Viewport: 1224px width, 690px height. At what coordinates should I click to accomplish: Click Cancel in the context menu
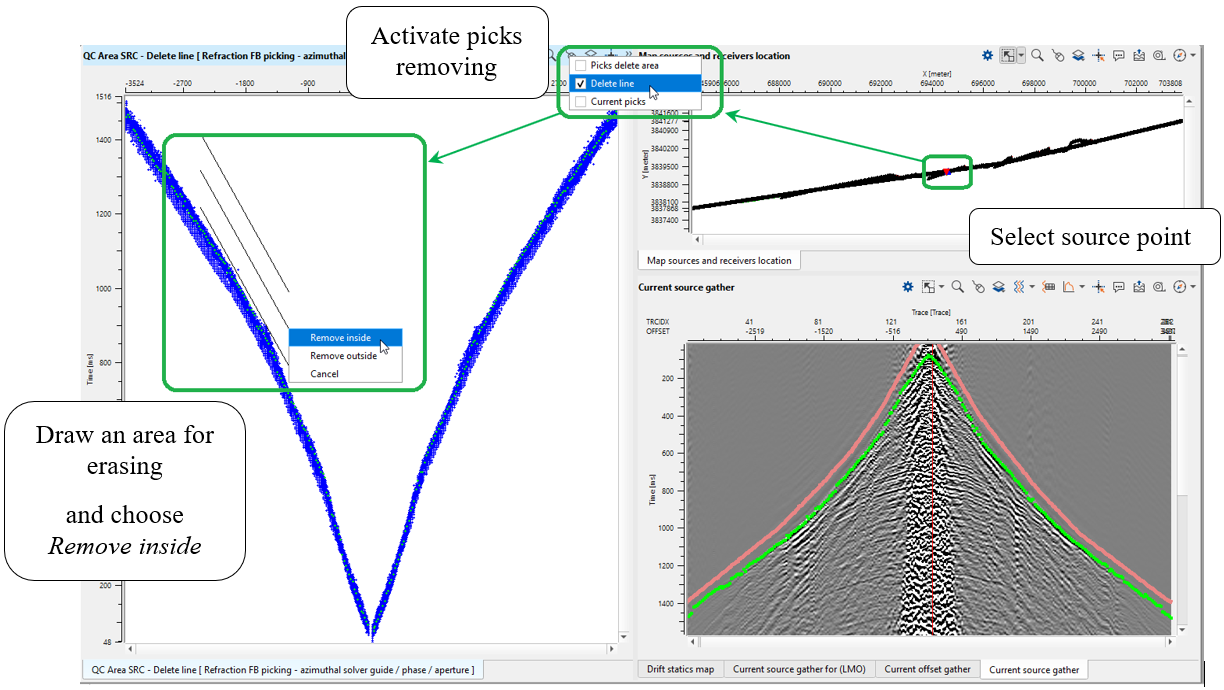(324, 374)
